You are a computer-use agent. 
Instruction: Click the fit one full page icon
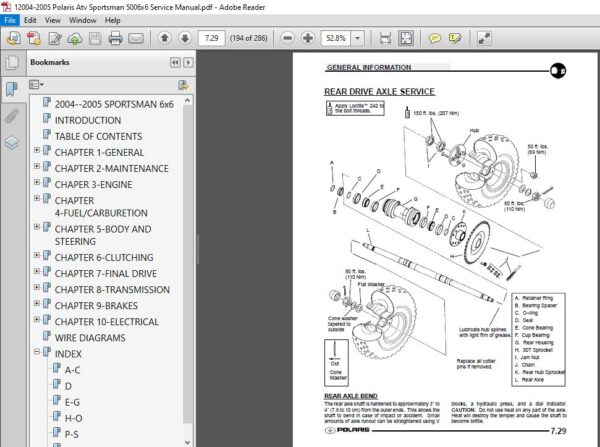(x=406, y=38)
